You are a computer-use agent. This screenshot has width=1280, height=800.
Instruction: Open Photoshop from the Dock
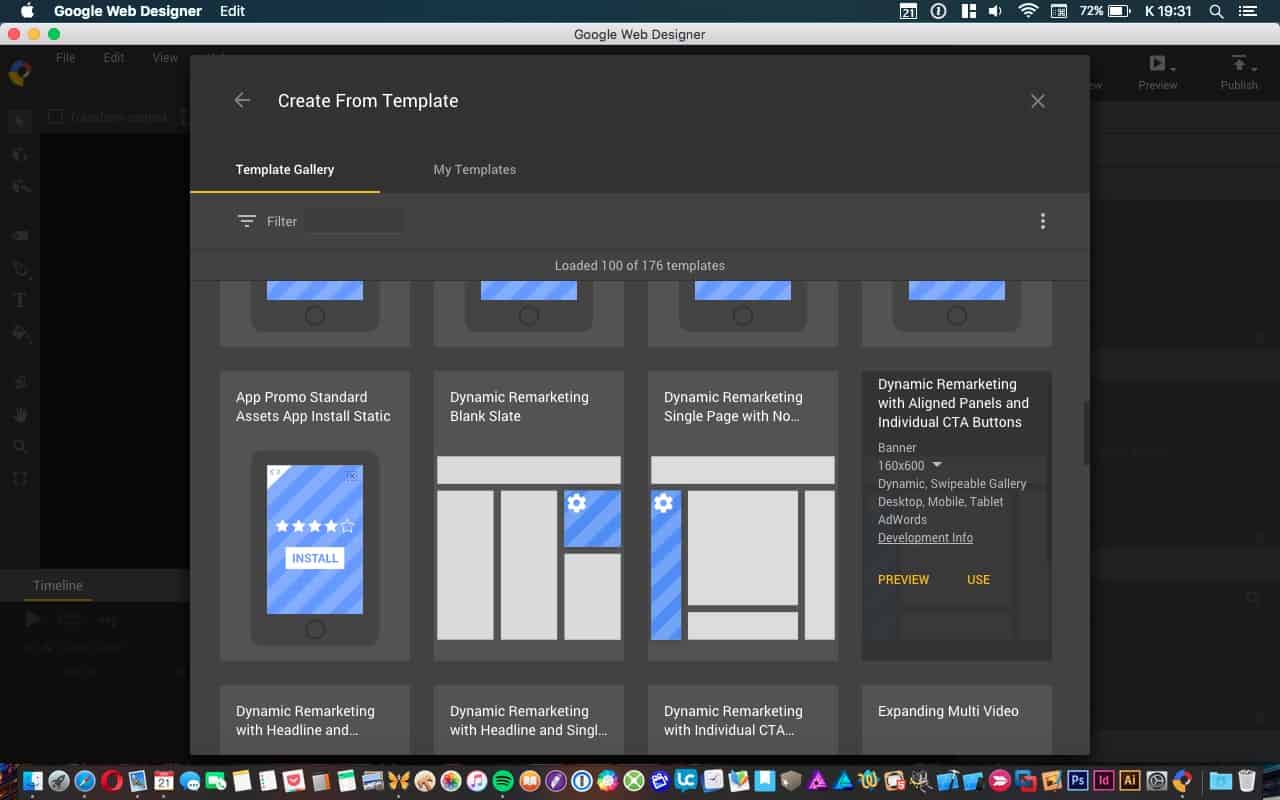1078,781
